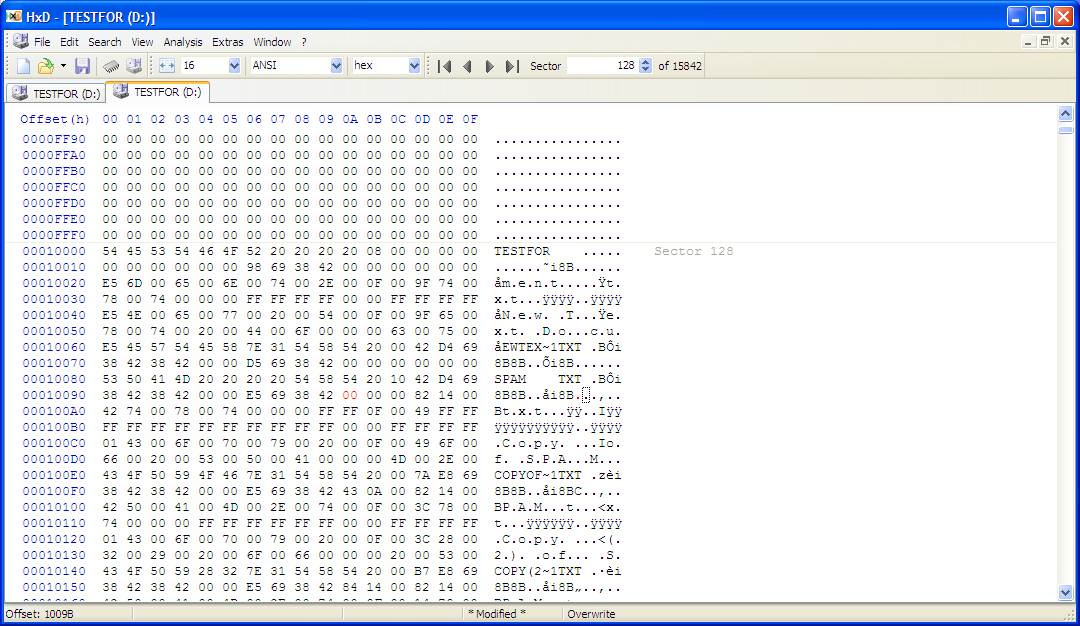Click the Save floppy disk icon
1080x626 pixels.
83,66
